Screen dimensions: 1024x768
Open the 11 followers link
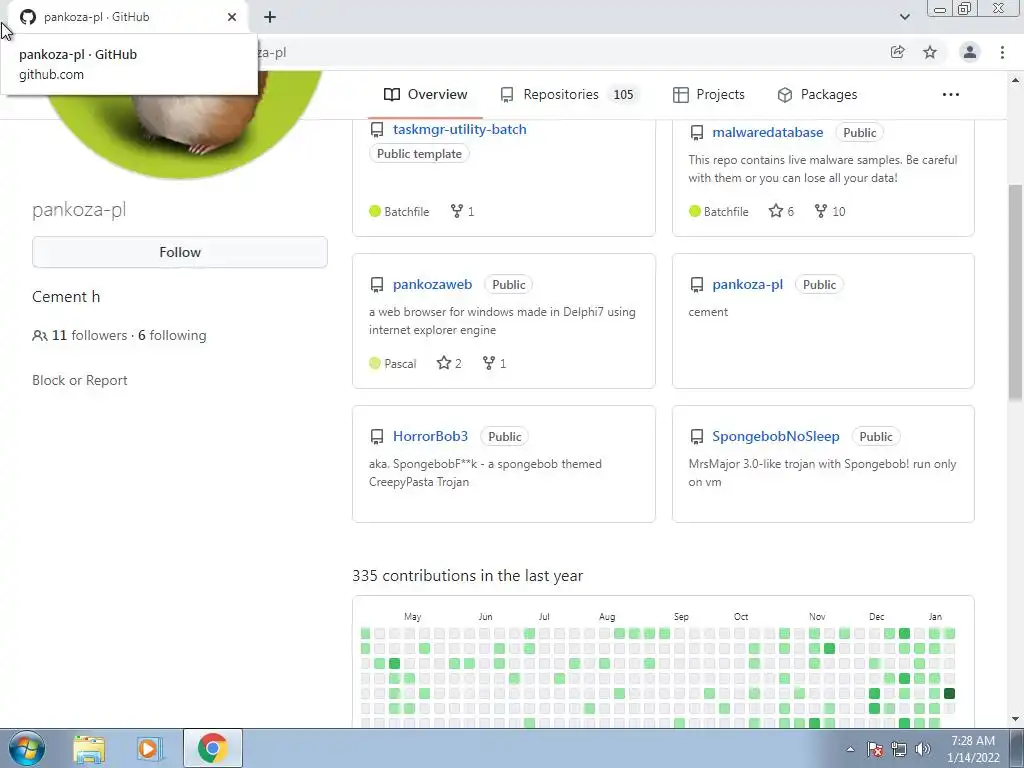pyautogui.click(x=89, y=335)
